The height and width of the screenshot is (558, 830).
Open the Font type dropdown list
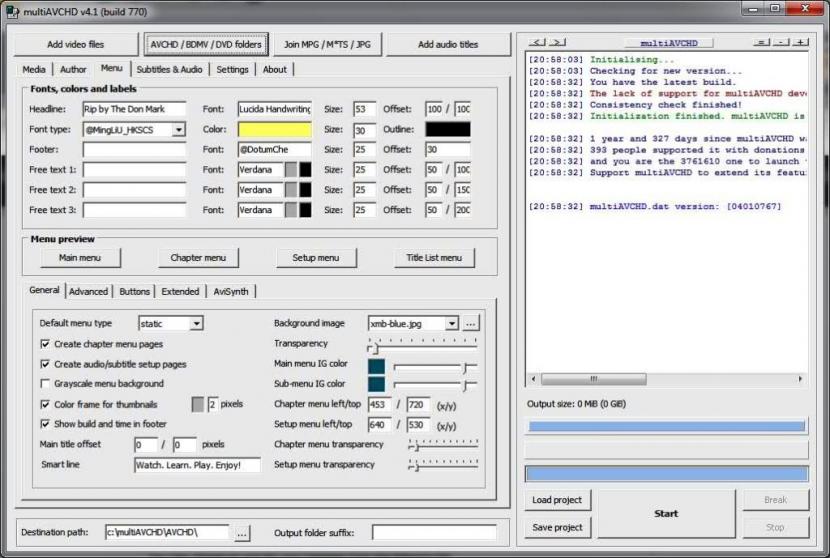tap(178, 130)
